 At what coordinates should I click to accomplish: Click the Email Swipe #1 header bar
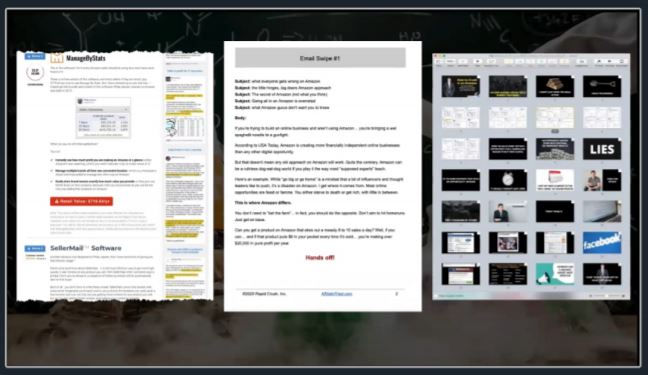pos(320,58)
